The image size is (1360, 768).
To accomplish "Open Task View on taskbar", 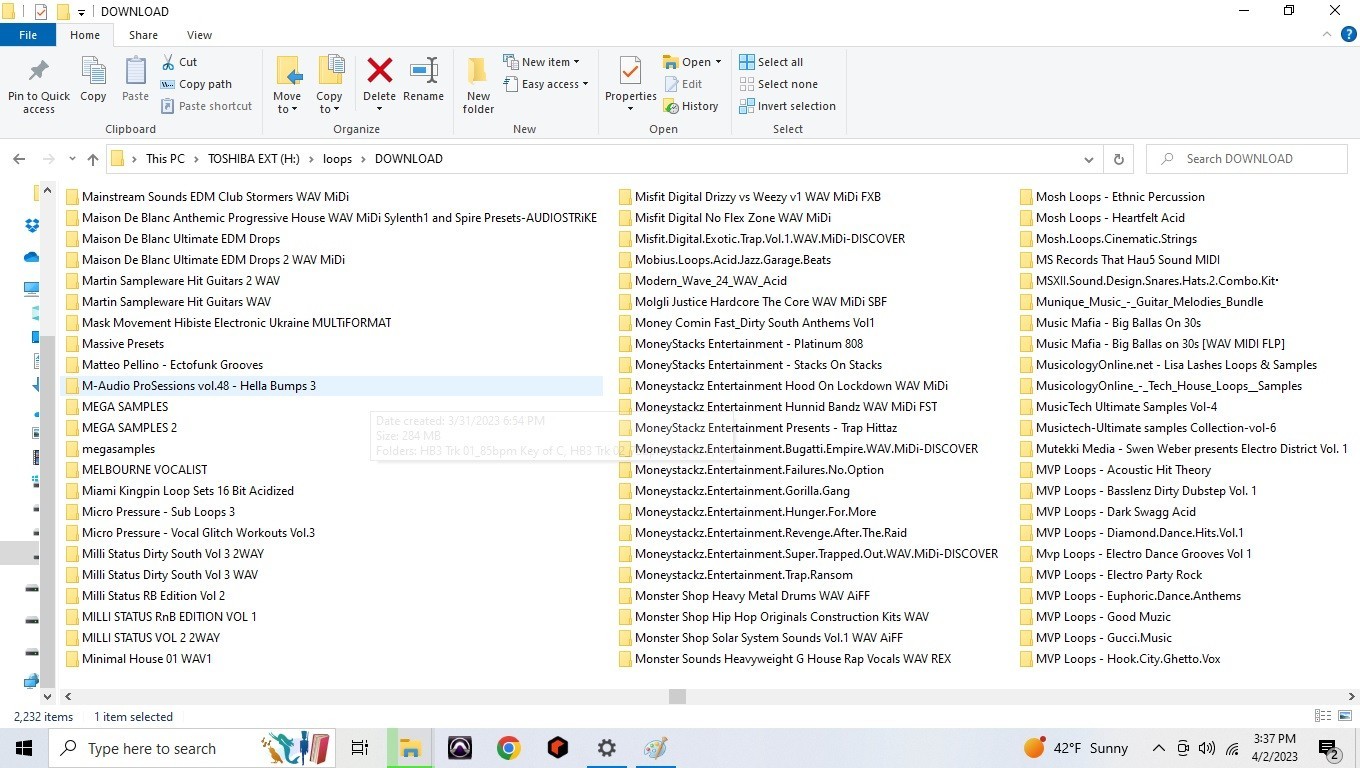I will point(360,748).
